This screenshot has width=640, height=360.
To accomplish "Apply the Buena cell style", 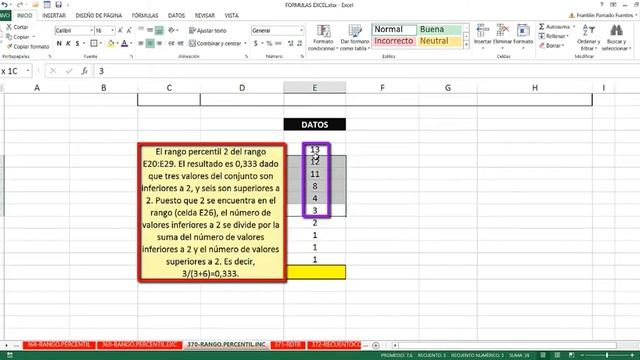I will 440,29.
